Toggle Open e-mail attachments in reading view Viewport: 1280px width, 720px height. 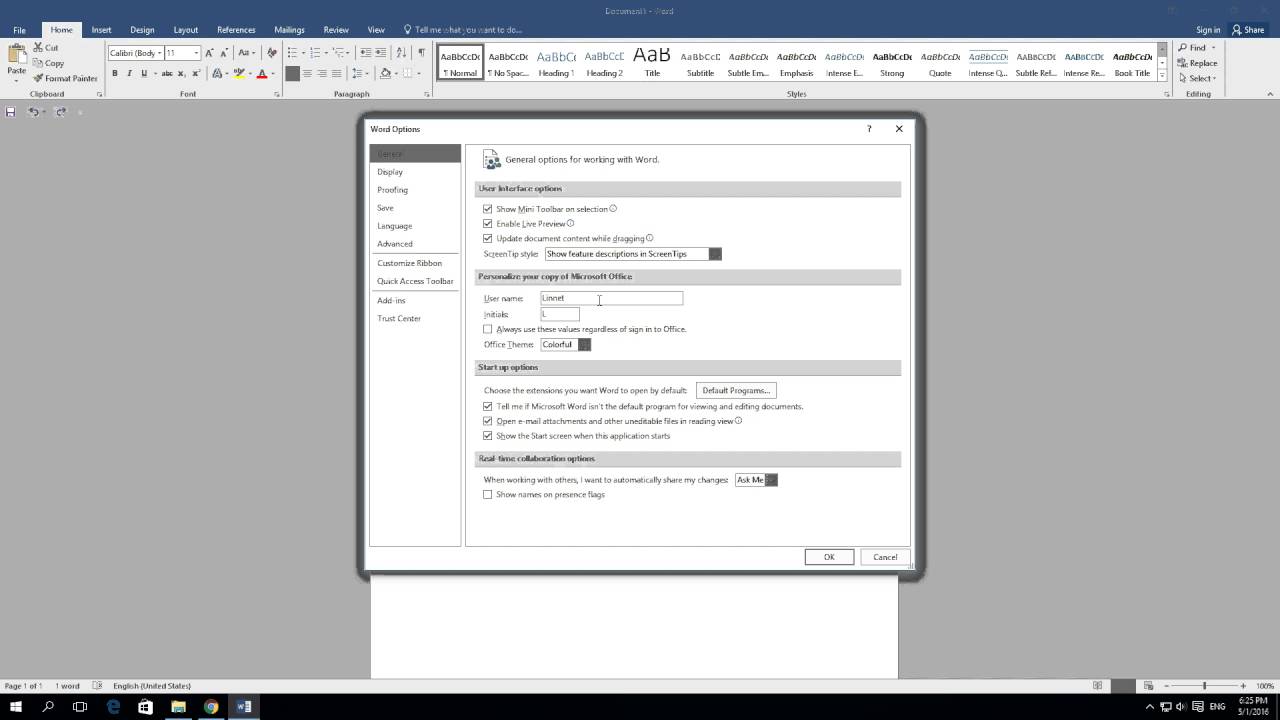488,421
